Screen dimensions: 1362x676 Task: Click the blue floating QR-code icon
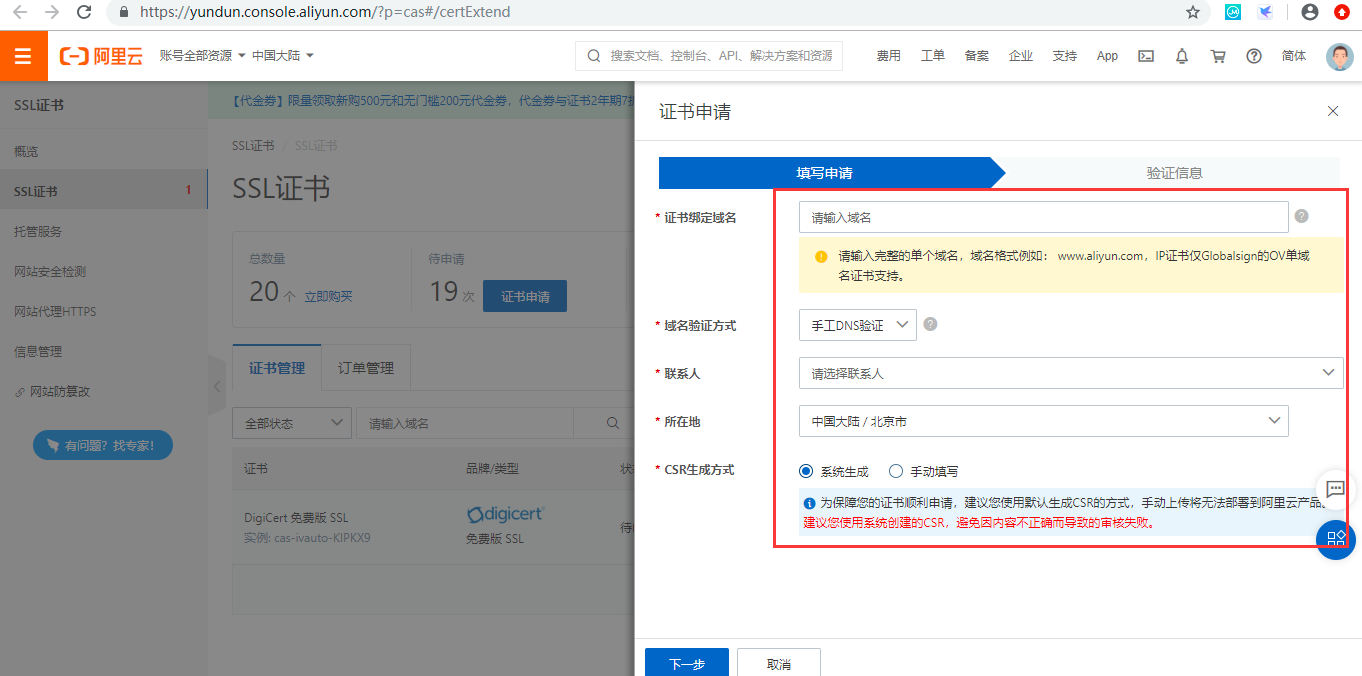pos(1335,540)
